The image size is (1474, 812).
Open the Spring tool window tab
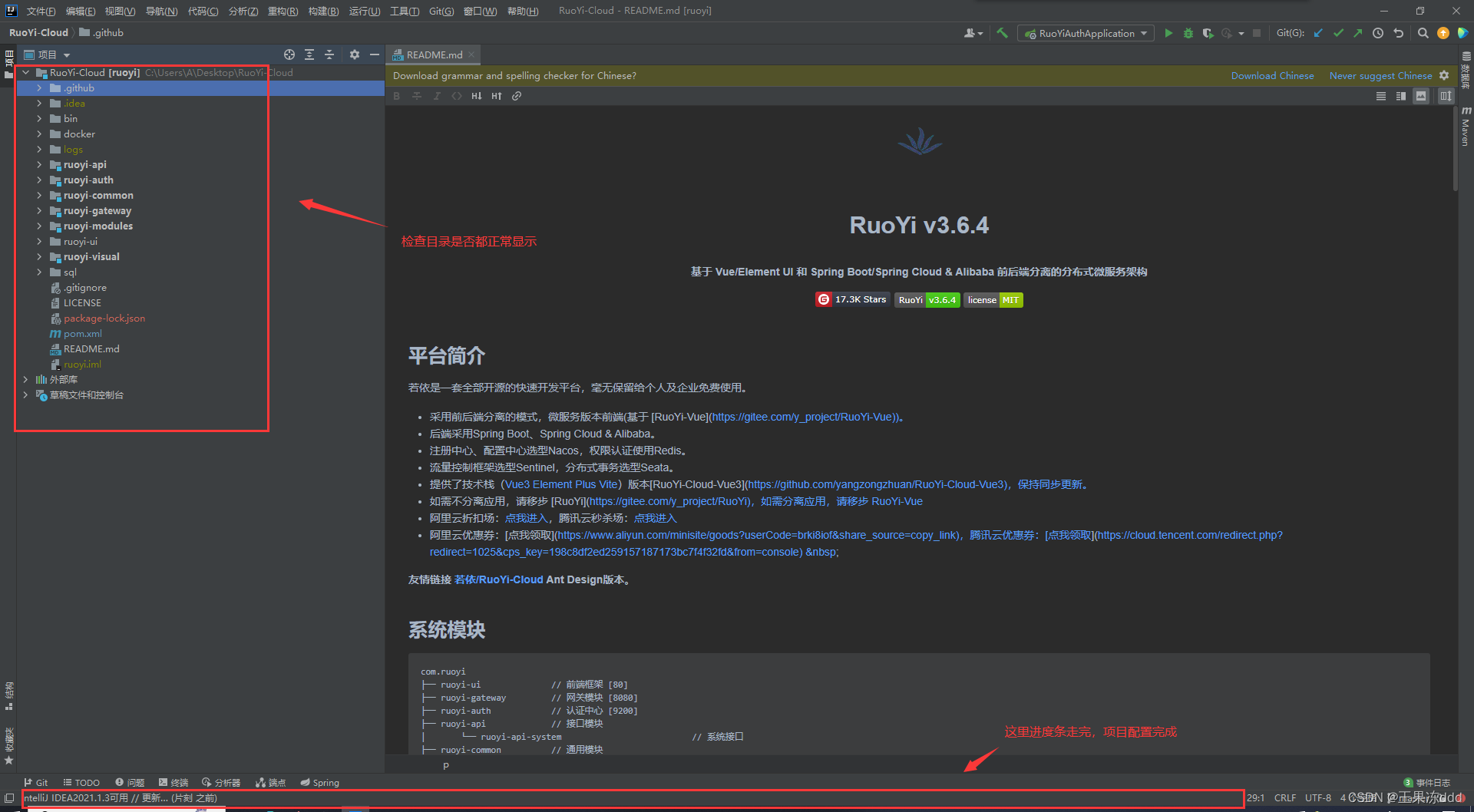(x=319, y=783)
